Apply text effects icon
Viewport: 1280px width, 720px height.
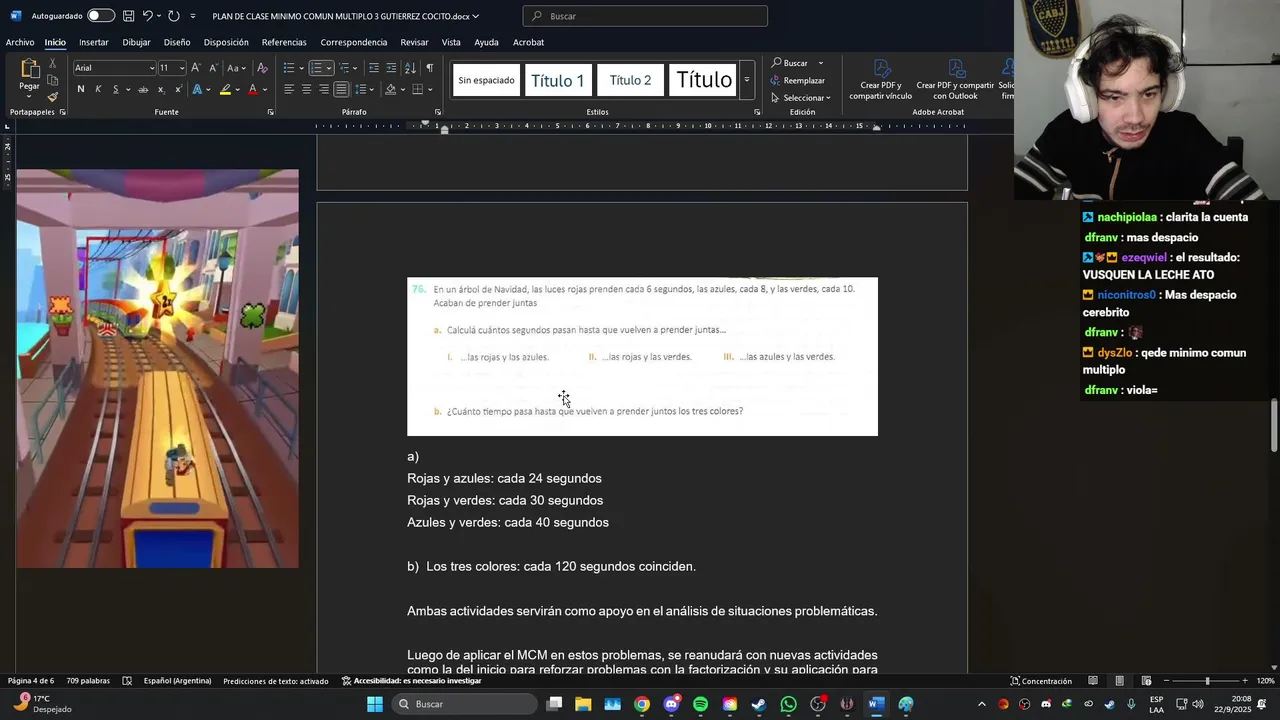point(197,89)
